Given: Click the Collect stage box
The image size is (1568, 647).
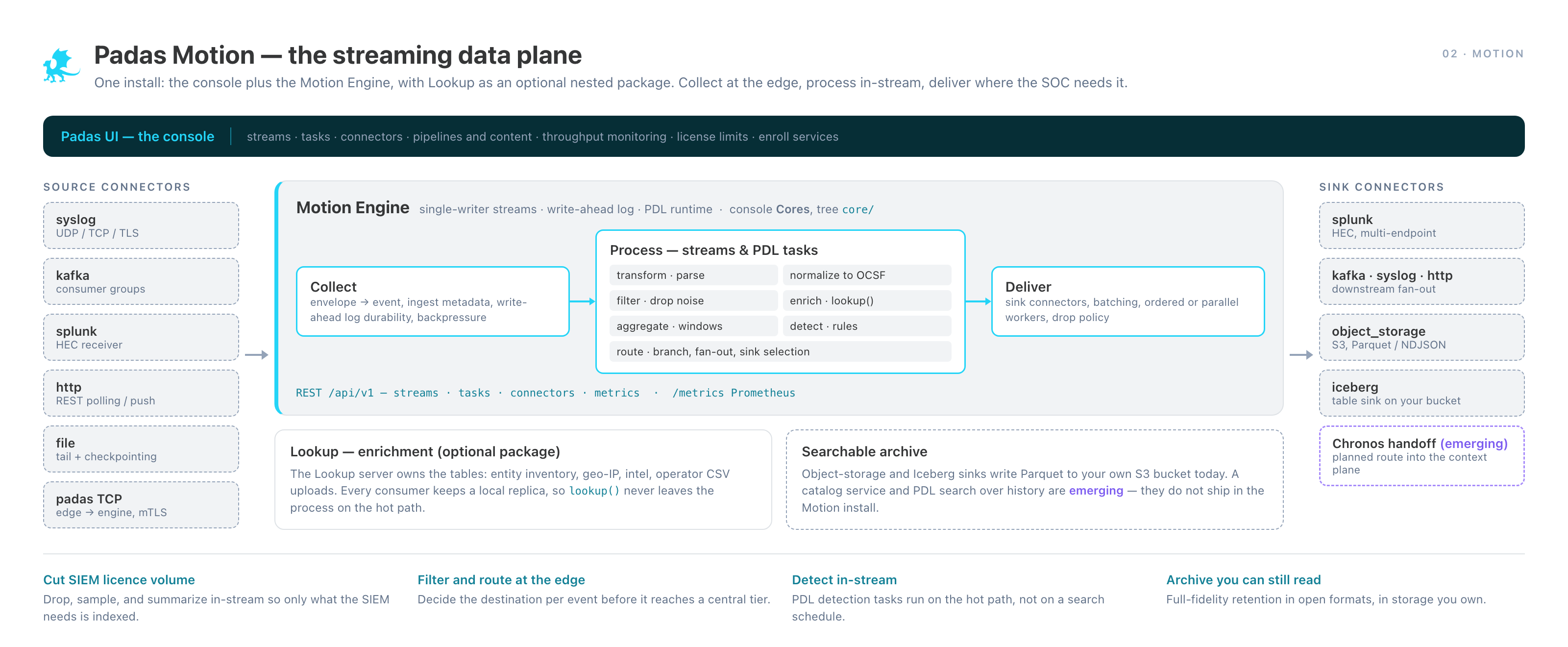Looking at the screenshot, I should click(x=432, y=301).
